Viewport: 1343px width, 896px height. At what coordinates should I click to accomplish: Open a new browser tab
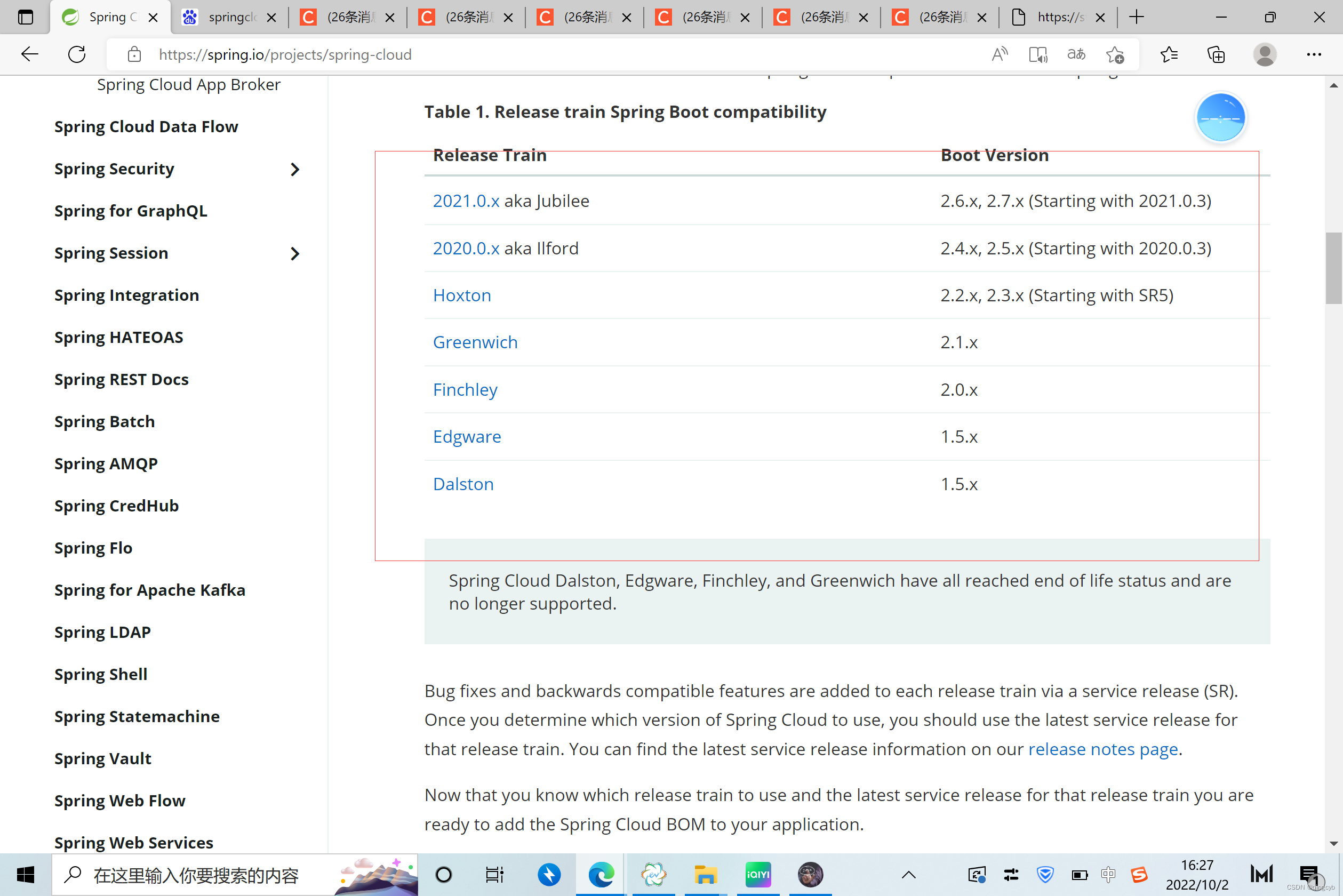coord(1137,17)
